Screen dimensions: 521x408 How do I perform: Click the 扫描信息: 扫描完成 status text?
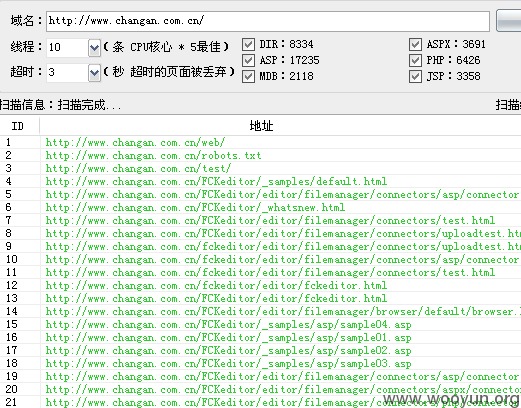(x=60, y=105)
